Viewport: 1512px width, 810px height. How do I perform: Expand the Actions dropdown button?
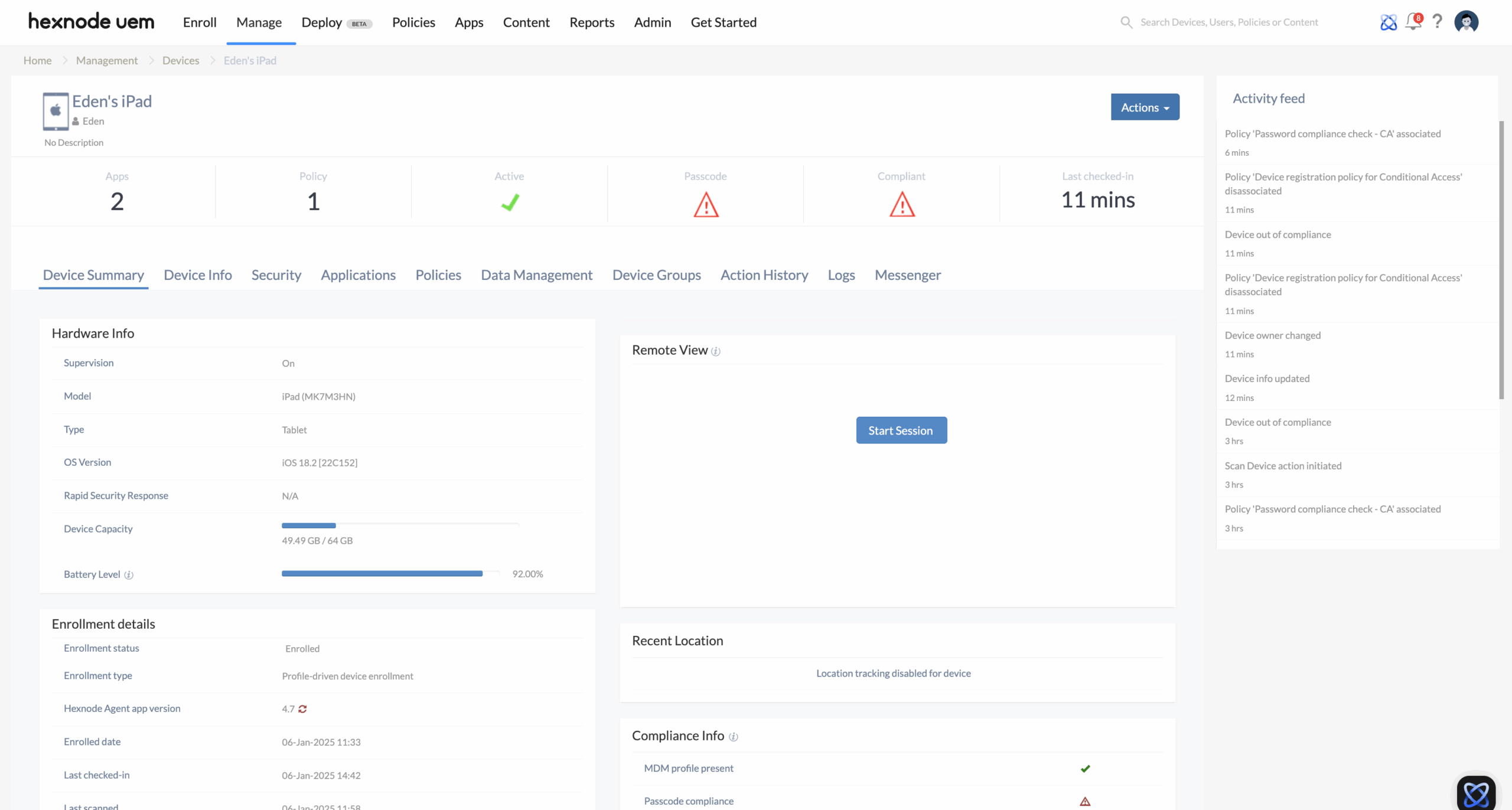[1145, 107]
